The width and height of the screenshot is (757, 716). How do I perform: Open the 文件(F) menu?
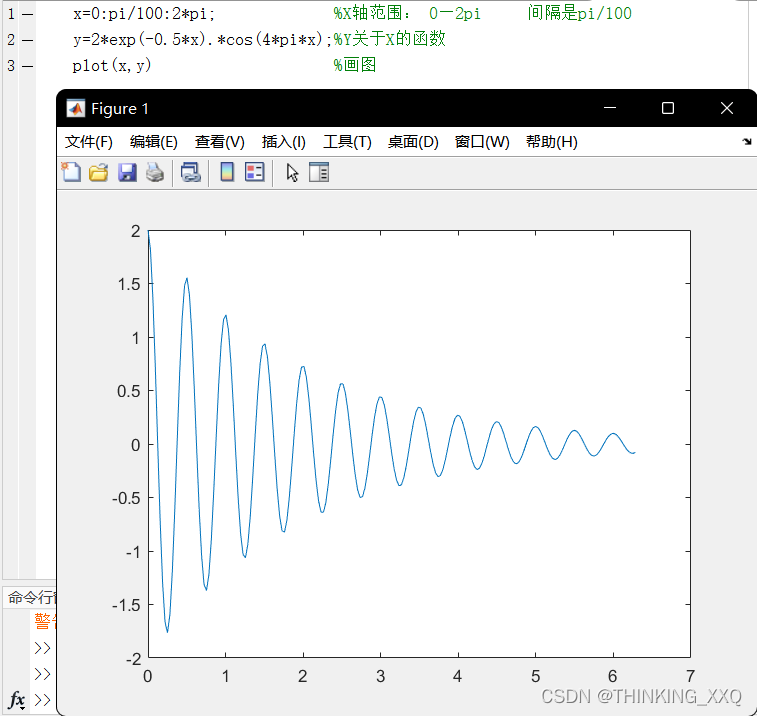(x=89, y=142)
